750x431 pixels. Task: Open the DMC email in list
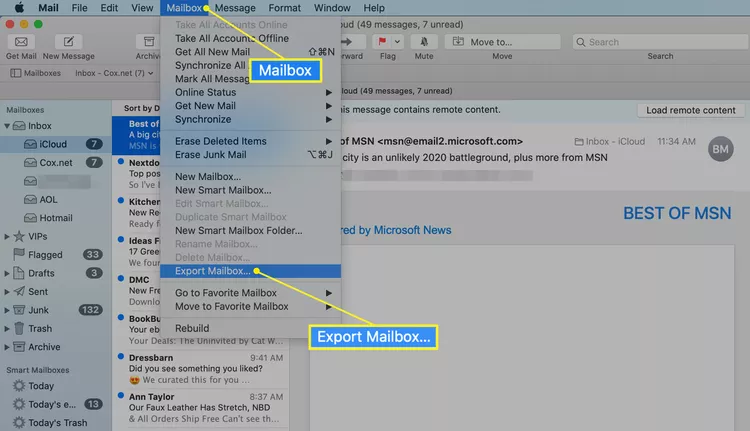tap(137, 290)
